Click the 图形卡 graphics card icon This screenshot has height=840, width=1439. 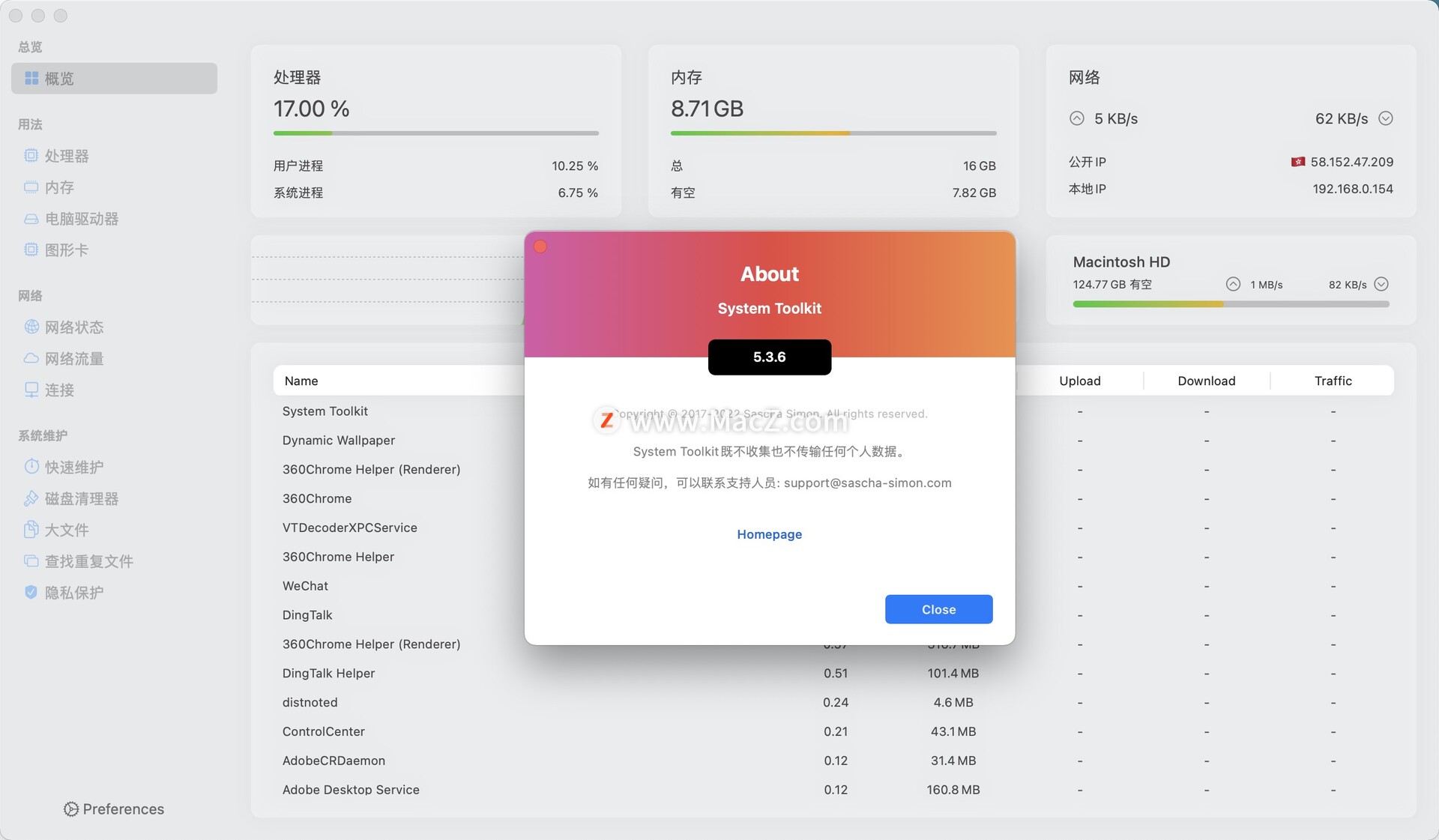[x=31, y=250]
